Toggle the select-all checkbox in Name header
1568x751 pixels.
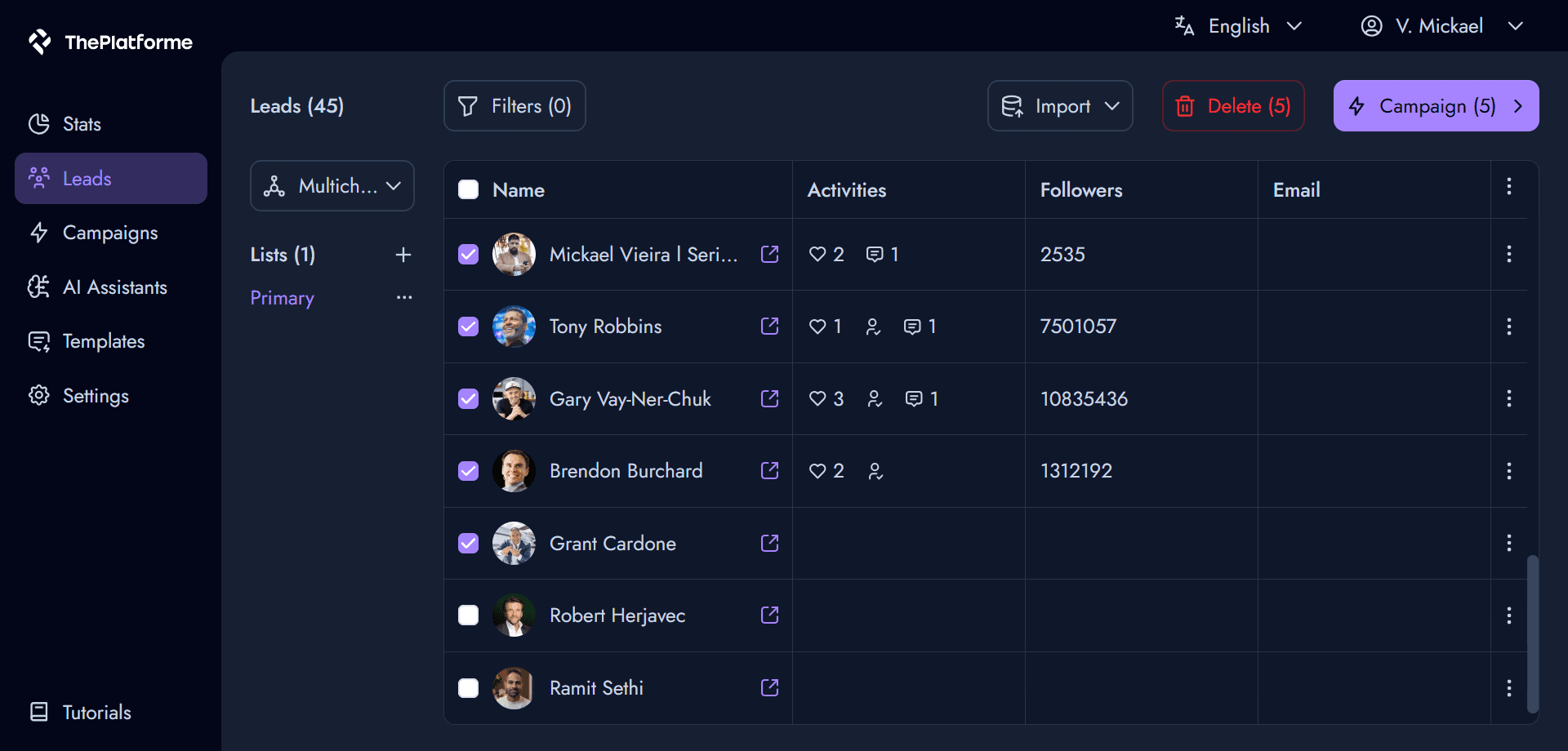tap(468, 189)
